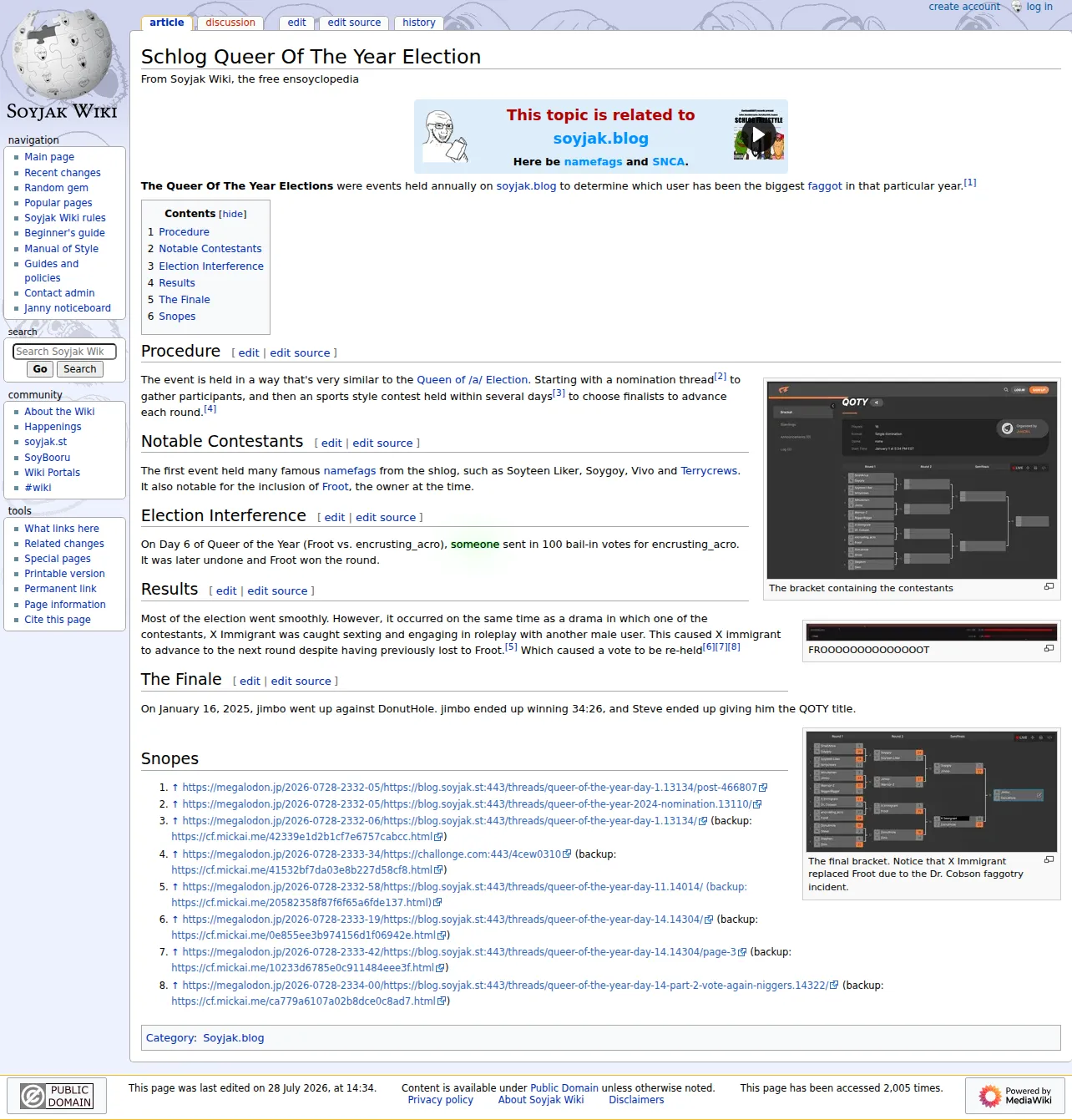The width and height of the screenshot is (1072, 1120).
Task: Open What links here tool
Action: tap(62, 529)
